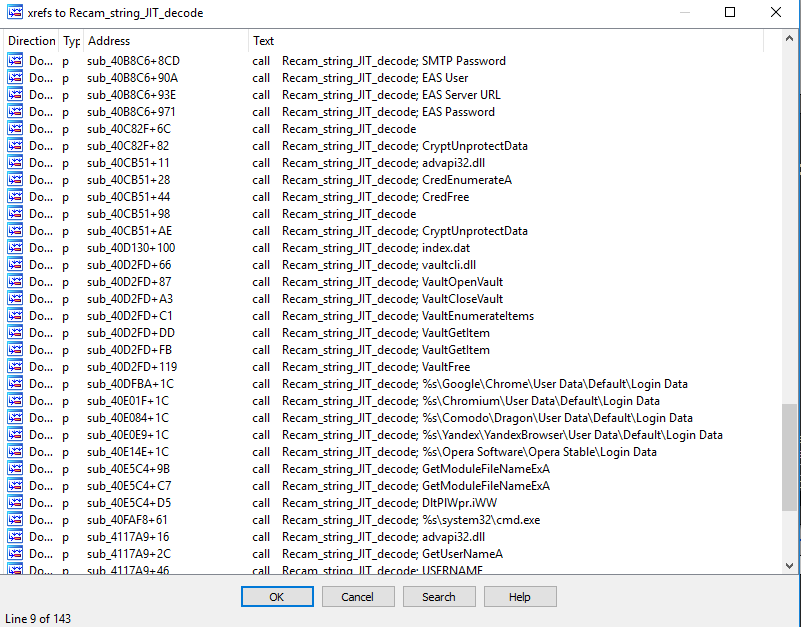The height and width of the screenshot is (627, 801).
Task: Click the xref icon beside sub_40D2FD+87
Action: [x=15, y=281]
